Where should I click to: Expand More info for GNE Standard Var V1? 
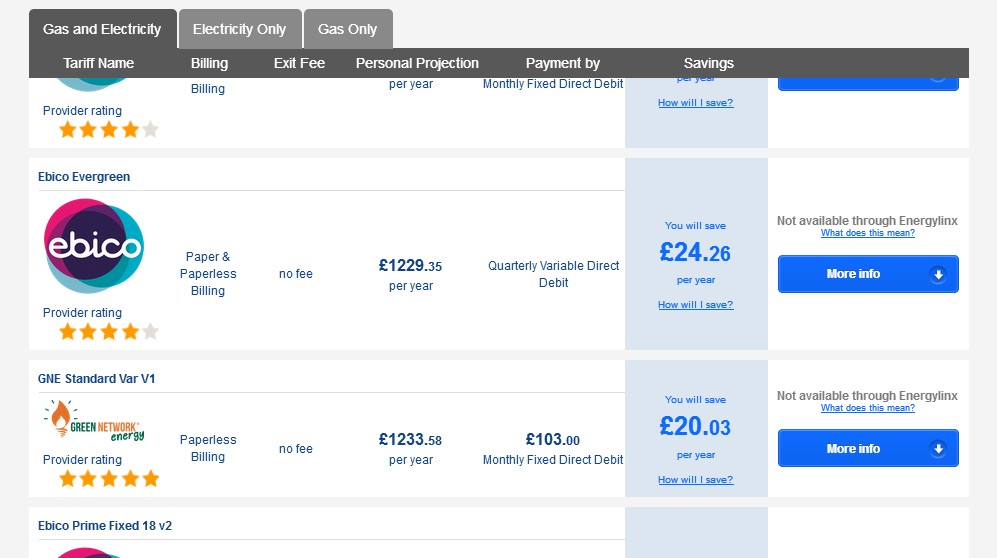(867, 449)
